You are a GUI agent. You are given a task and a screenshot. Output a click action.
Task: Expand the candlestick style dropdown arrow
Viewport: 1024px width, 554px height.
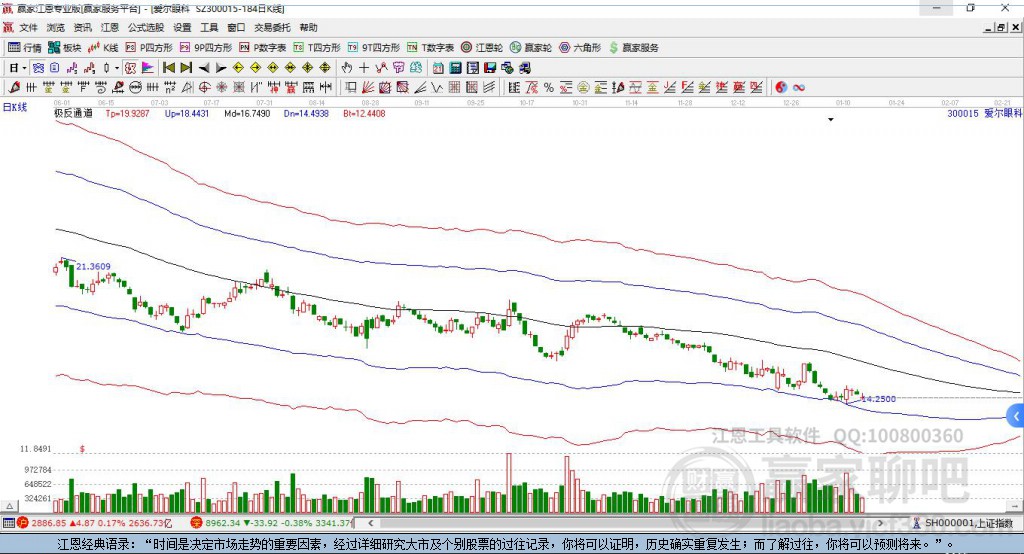point(117,68)
